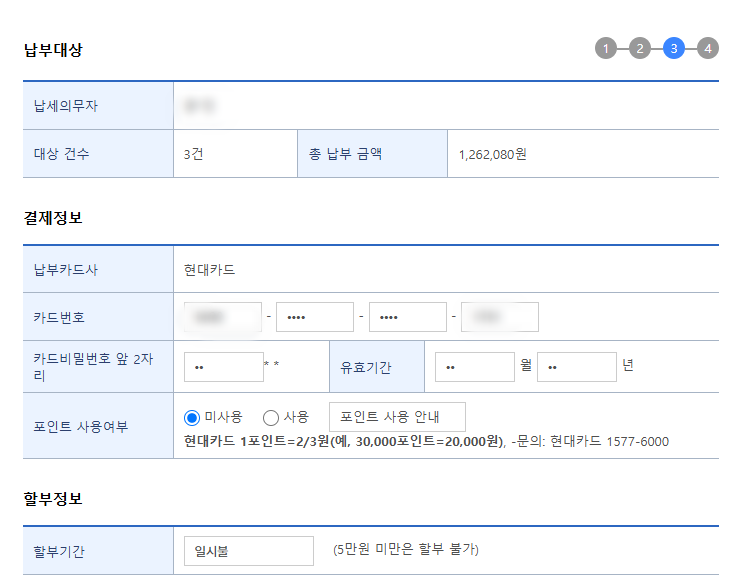The width and height of the screenshot is (746, 583).
Task: Click step 4 circle indicator
Action: 708,48
